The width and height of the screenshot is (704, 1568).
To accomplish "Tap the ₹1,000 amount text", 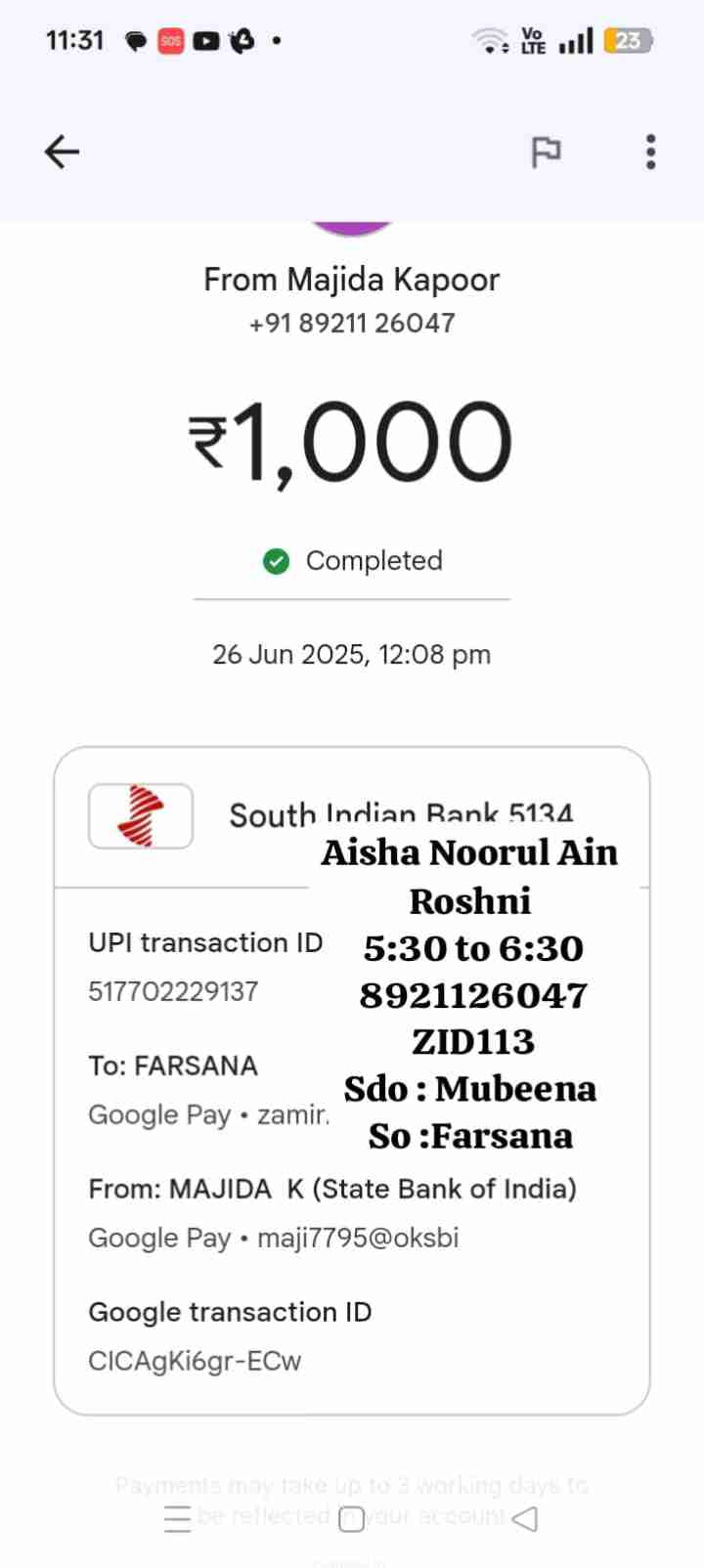I will tap(351, 443).
